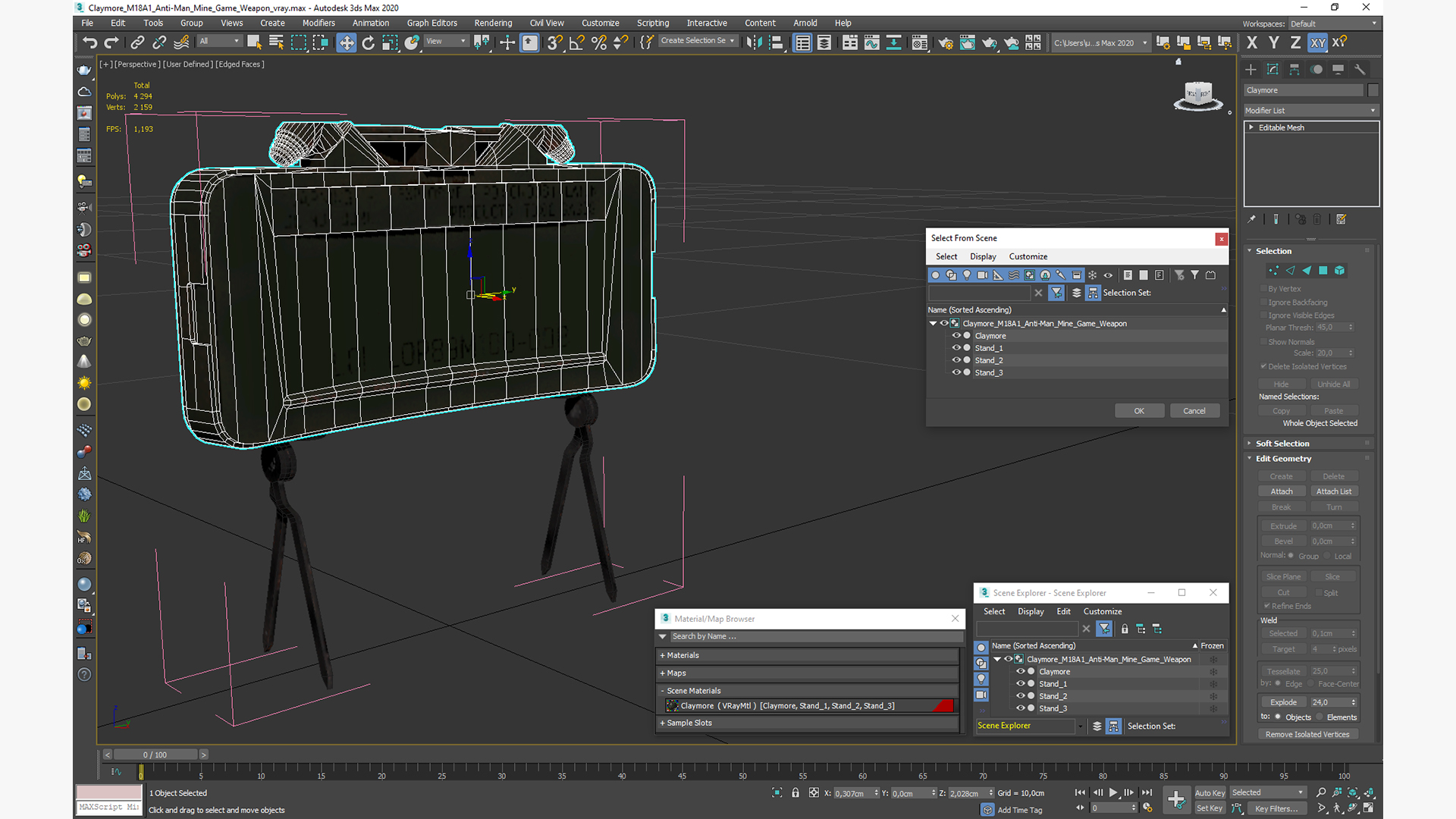Toggle Delete Isolated Vertices checkbox
This screenshot has height=819, width=1456.
click(1263, 366)
